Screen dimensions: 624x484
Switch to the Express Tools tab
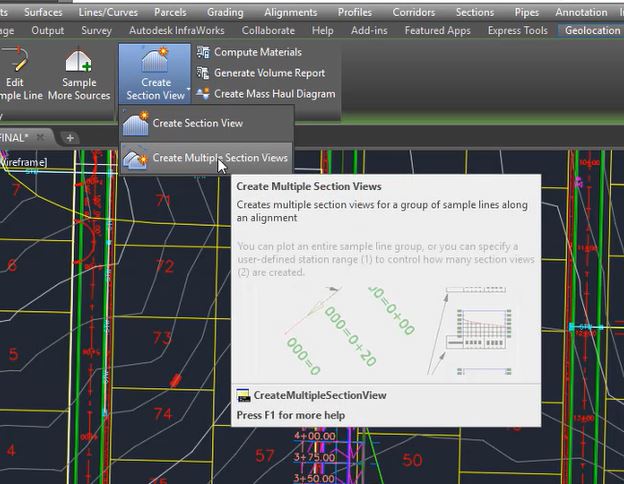(518, 30)
